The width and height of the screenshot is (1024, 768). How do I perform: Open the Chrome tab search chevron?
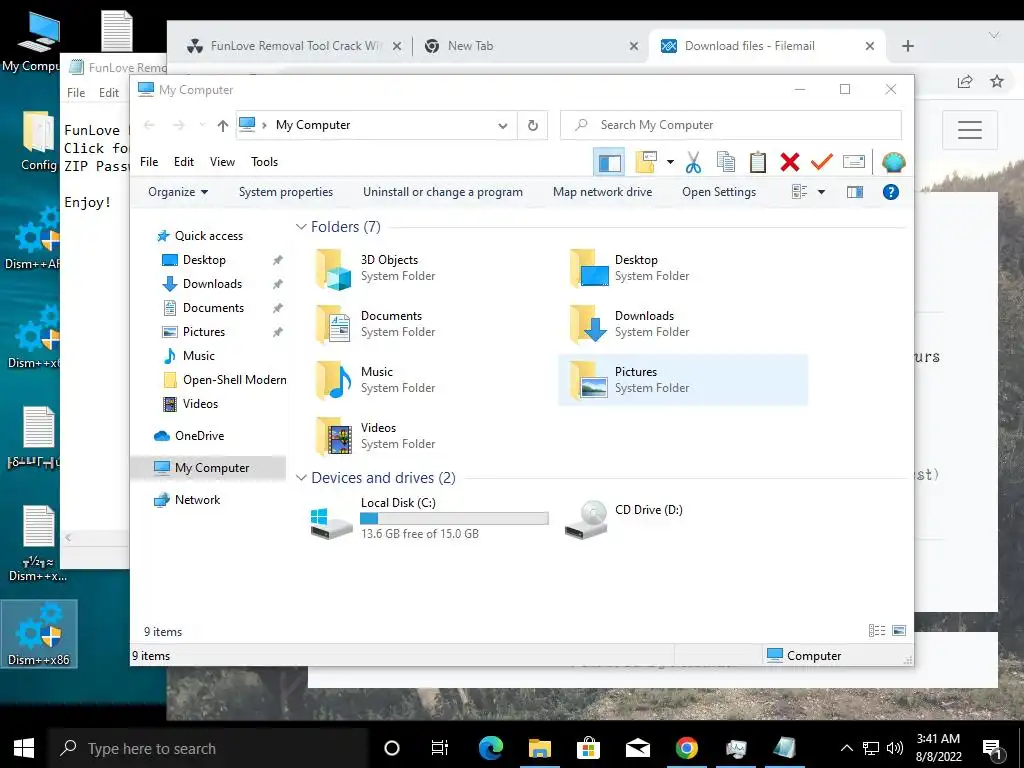[994, 35]
